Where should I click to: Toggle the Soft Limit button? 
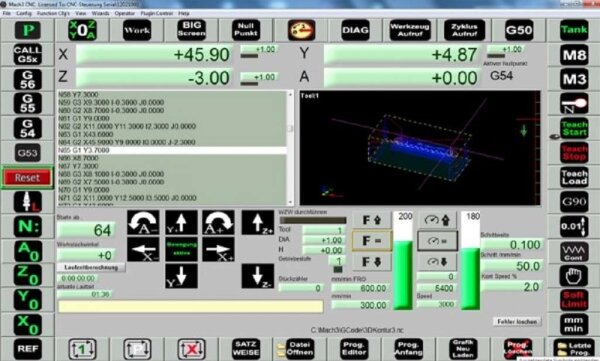click(574, 300)
